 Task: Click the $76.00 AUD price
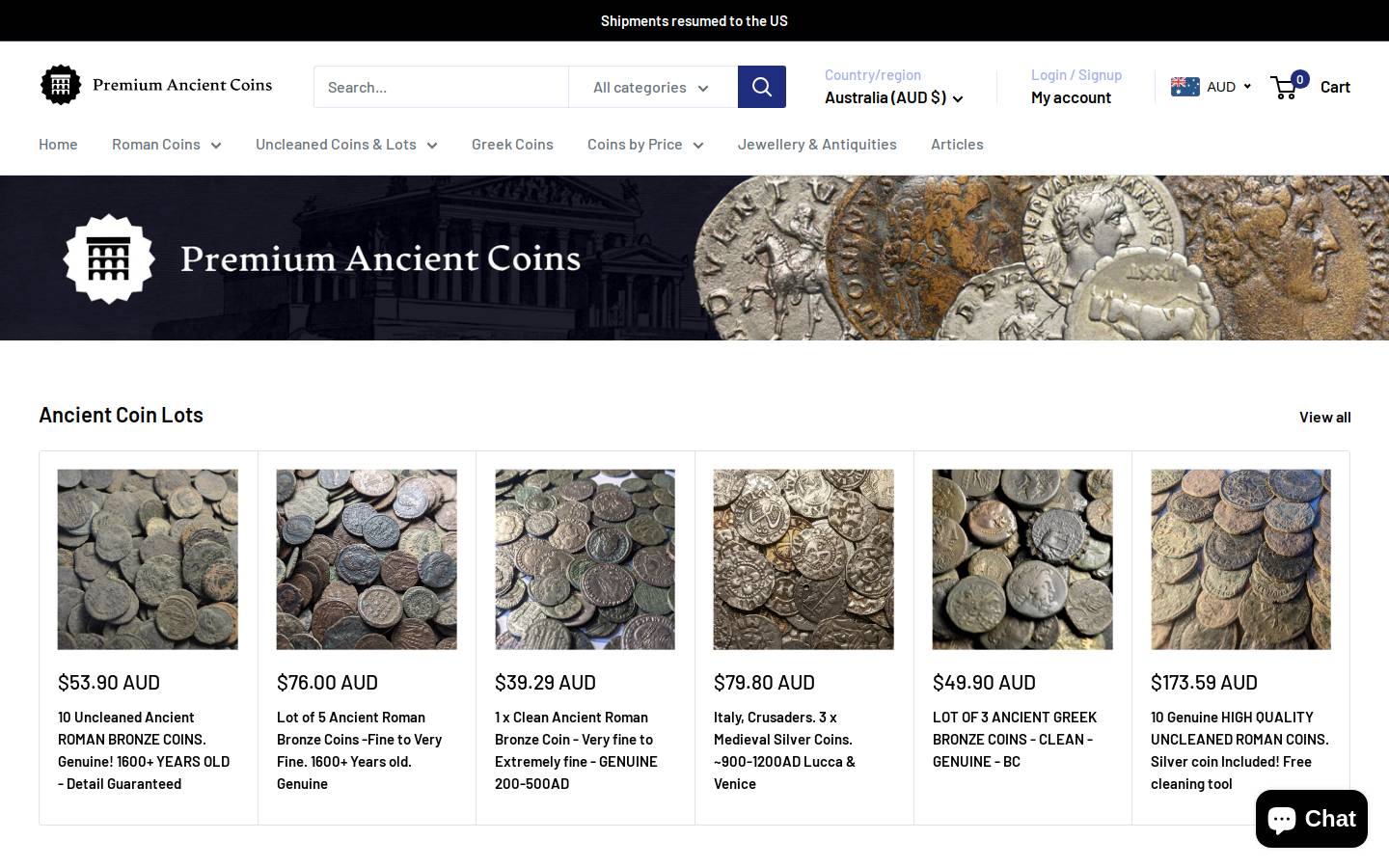(x=327, y=682)
